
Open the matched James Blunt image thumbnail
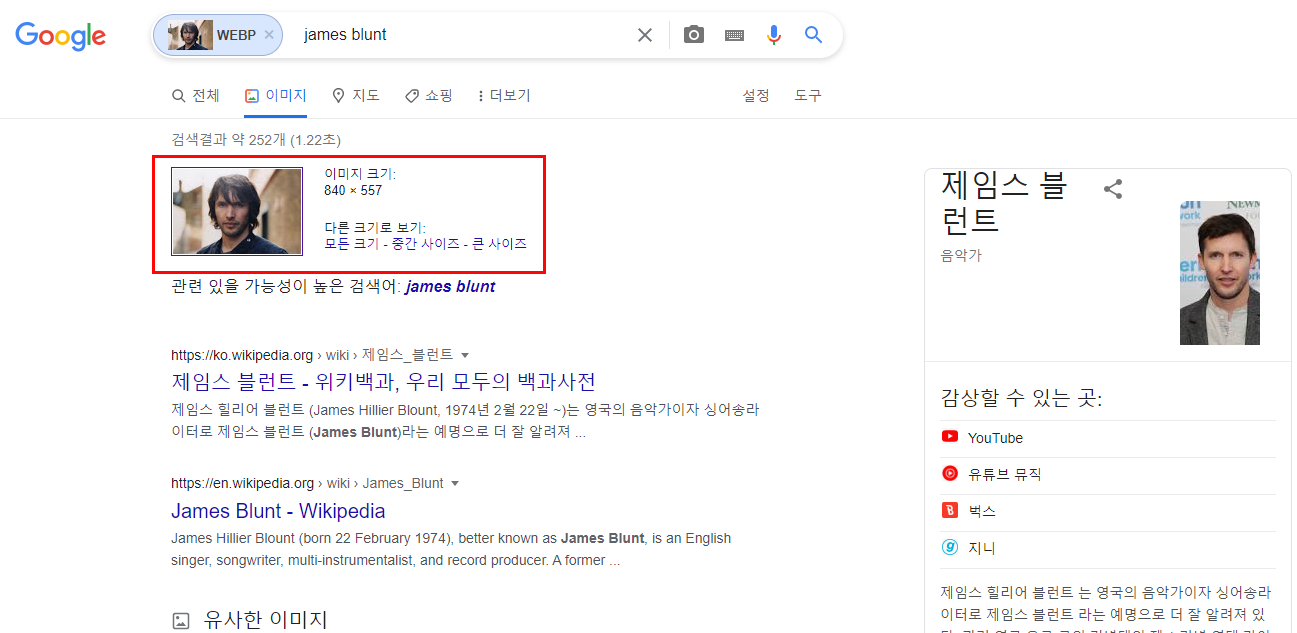coord(237,211)
